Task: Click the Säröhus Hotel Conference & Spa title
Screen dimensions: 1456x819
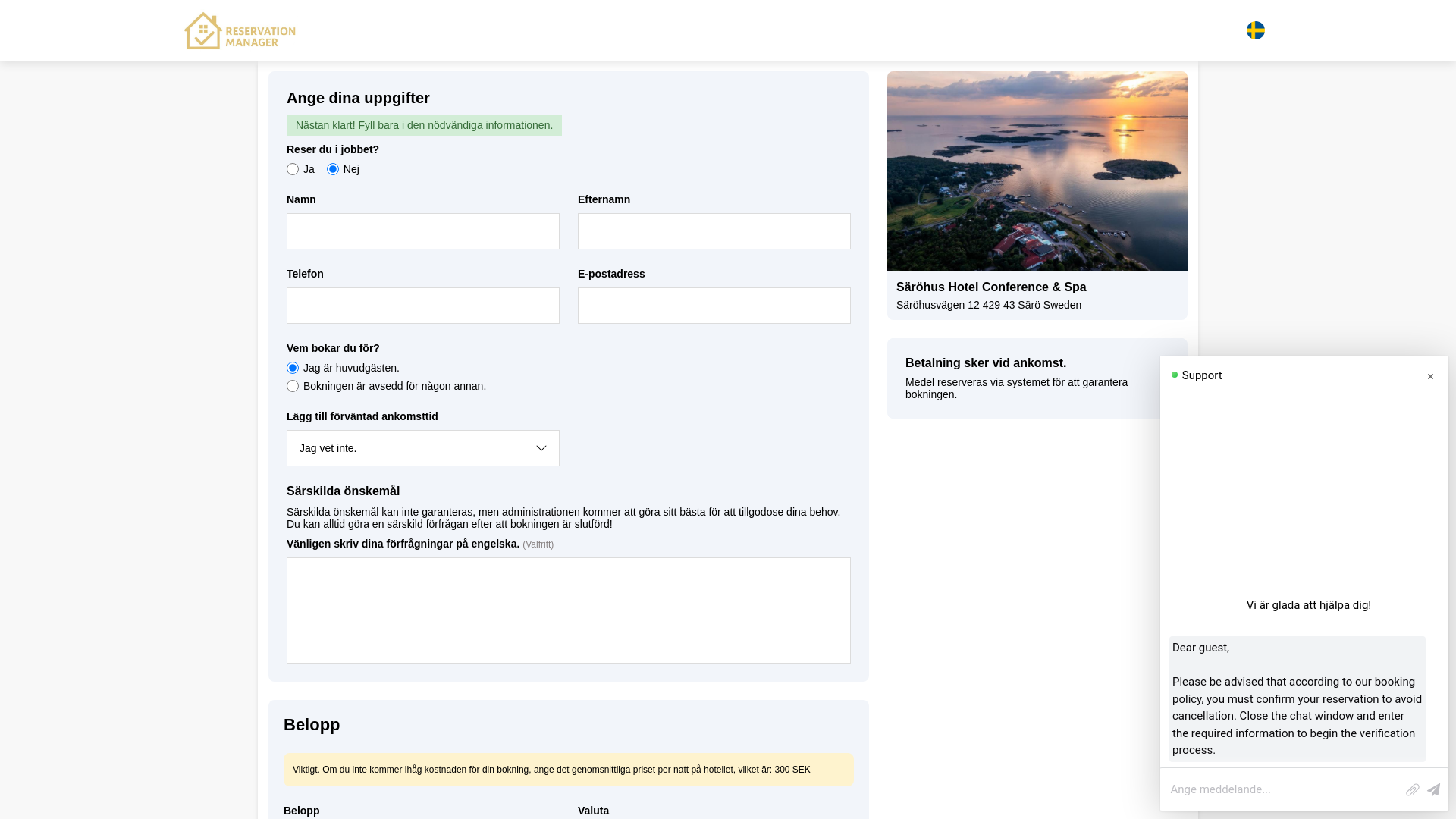Action: coord(991,287)
